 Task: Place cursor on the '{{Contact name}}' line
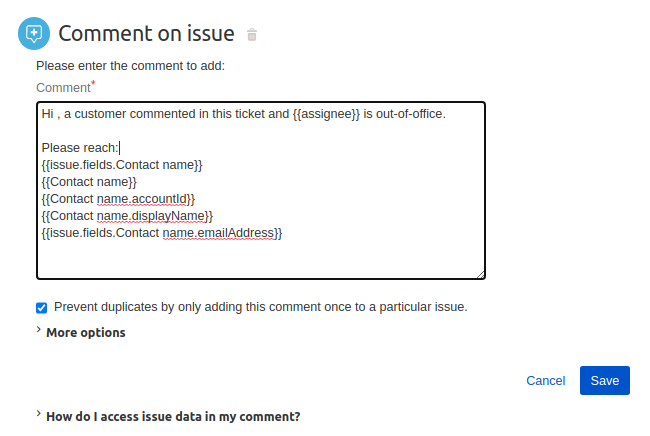click(89, 182)
